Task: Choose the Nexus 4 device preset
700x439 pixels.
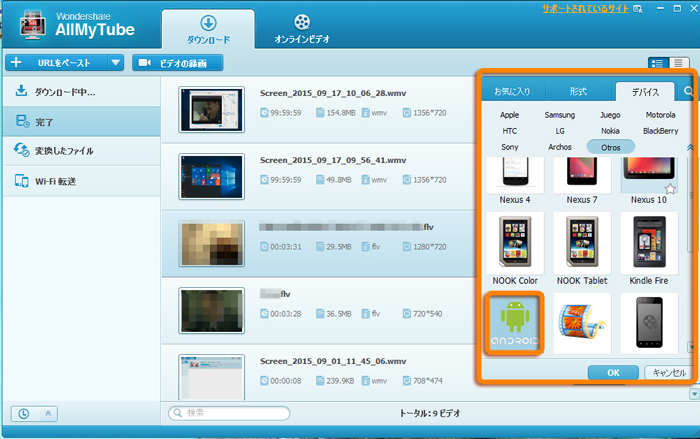Action: pyautogui.click(x=515, y=181)
